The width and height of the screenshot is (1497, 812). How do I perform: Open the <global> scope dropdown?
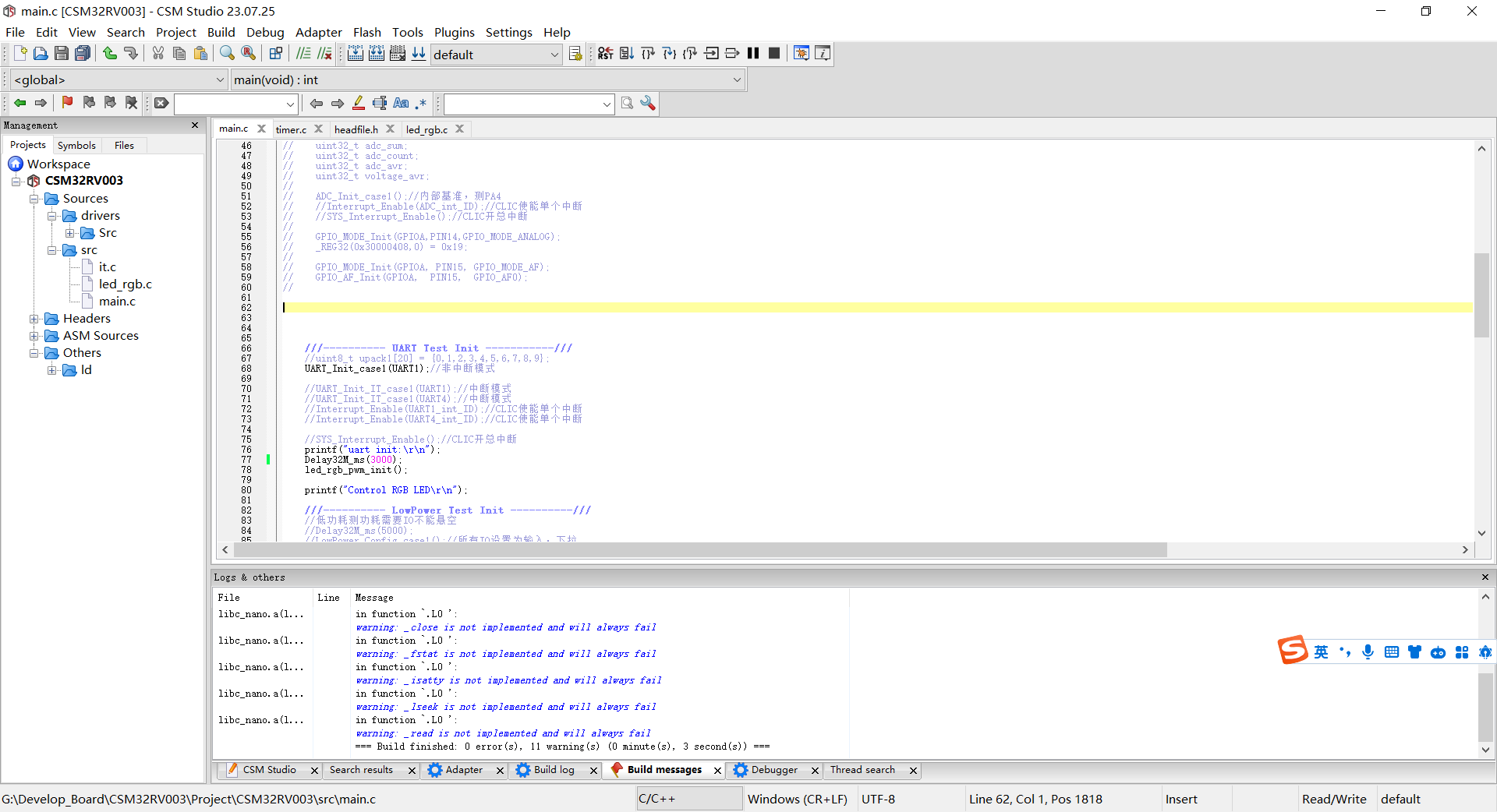click(x=119, y=79)
